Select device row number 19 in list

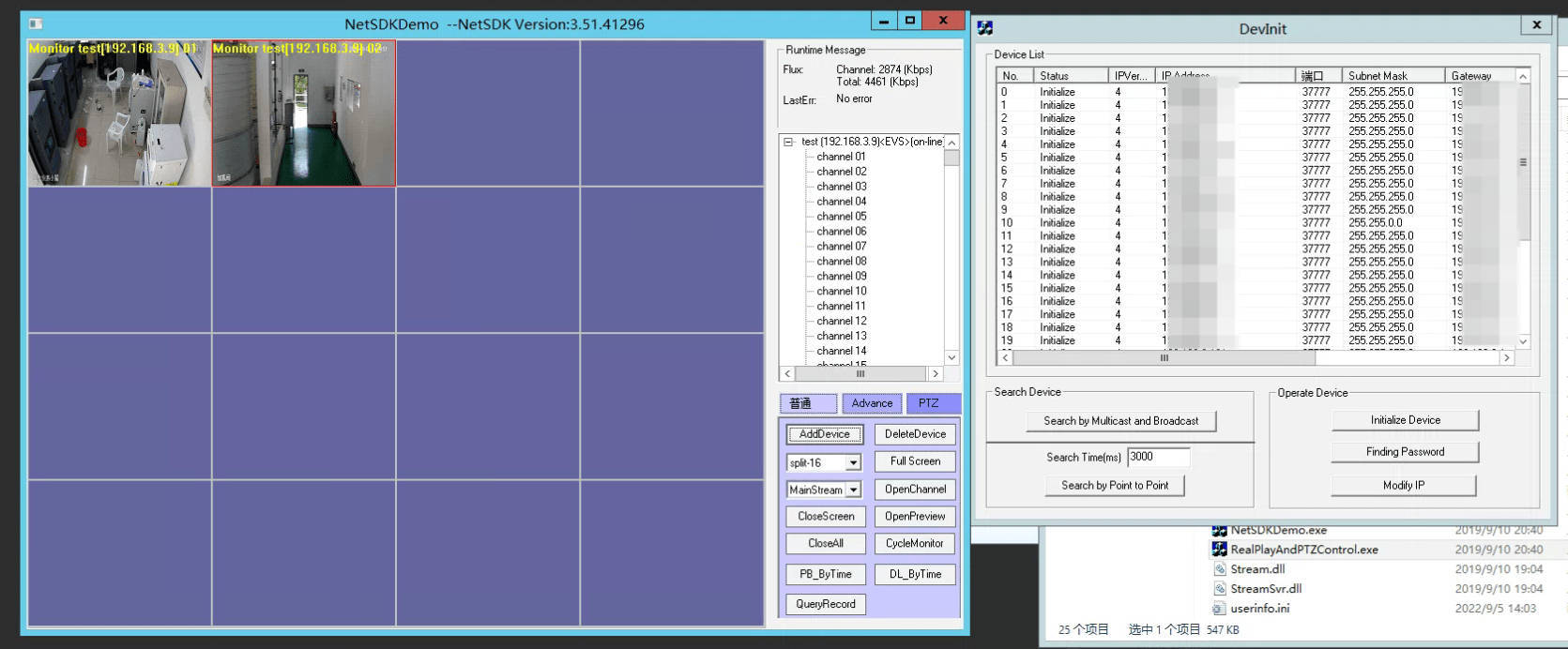point(1256,340)
